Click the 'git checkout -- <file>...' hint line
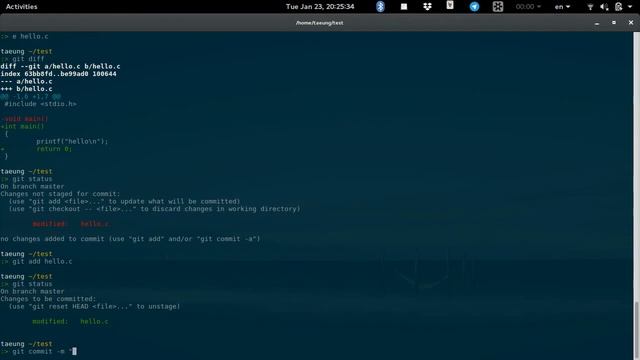Image resolution: width=640 pixels, height=360 pixels. click(155, 209)
